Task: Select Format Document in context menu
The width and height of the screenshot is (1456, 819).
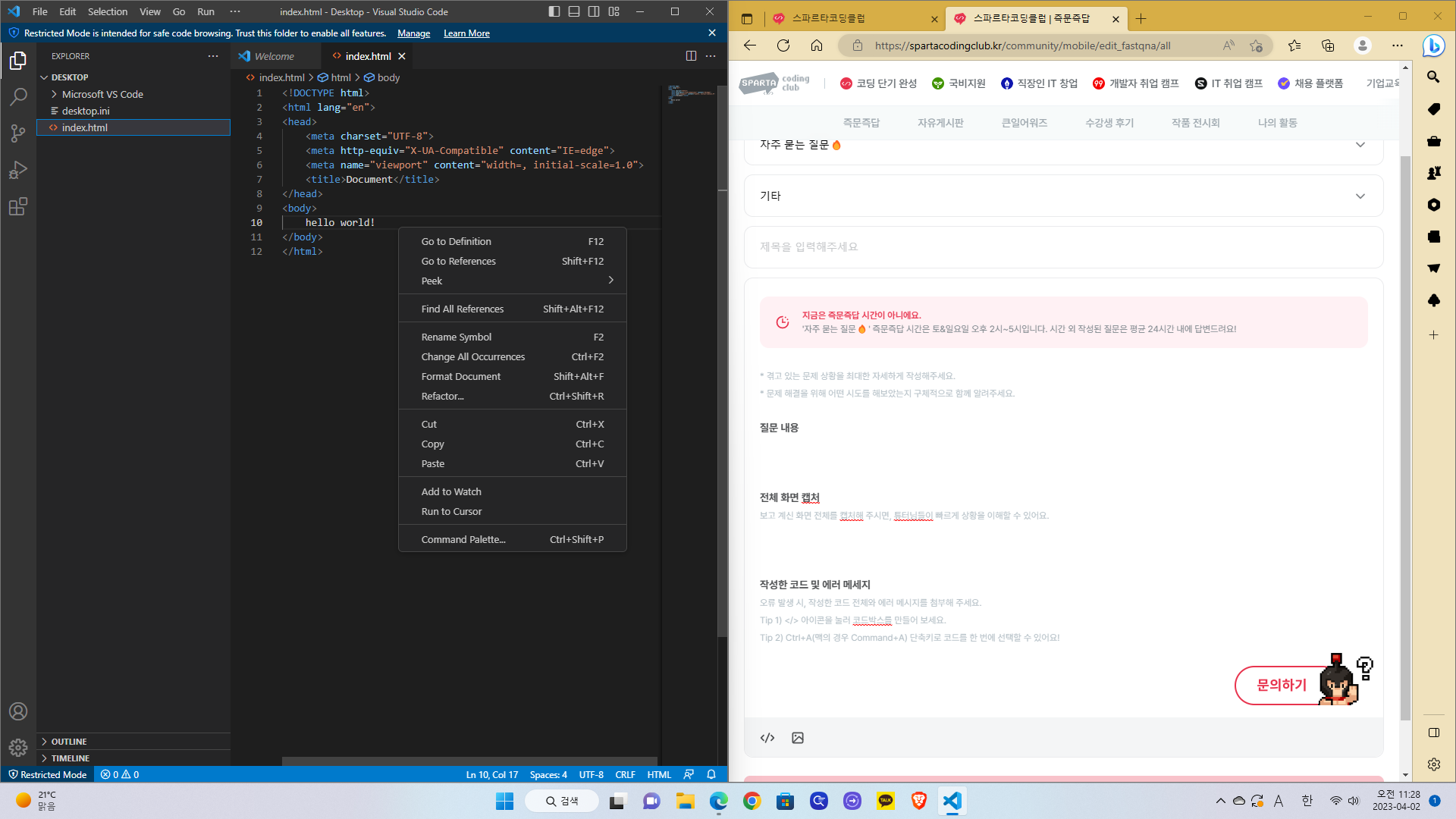Action: (x=513, y=376)
